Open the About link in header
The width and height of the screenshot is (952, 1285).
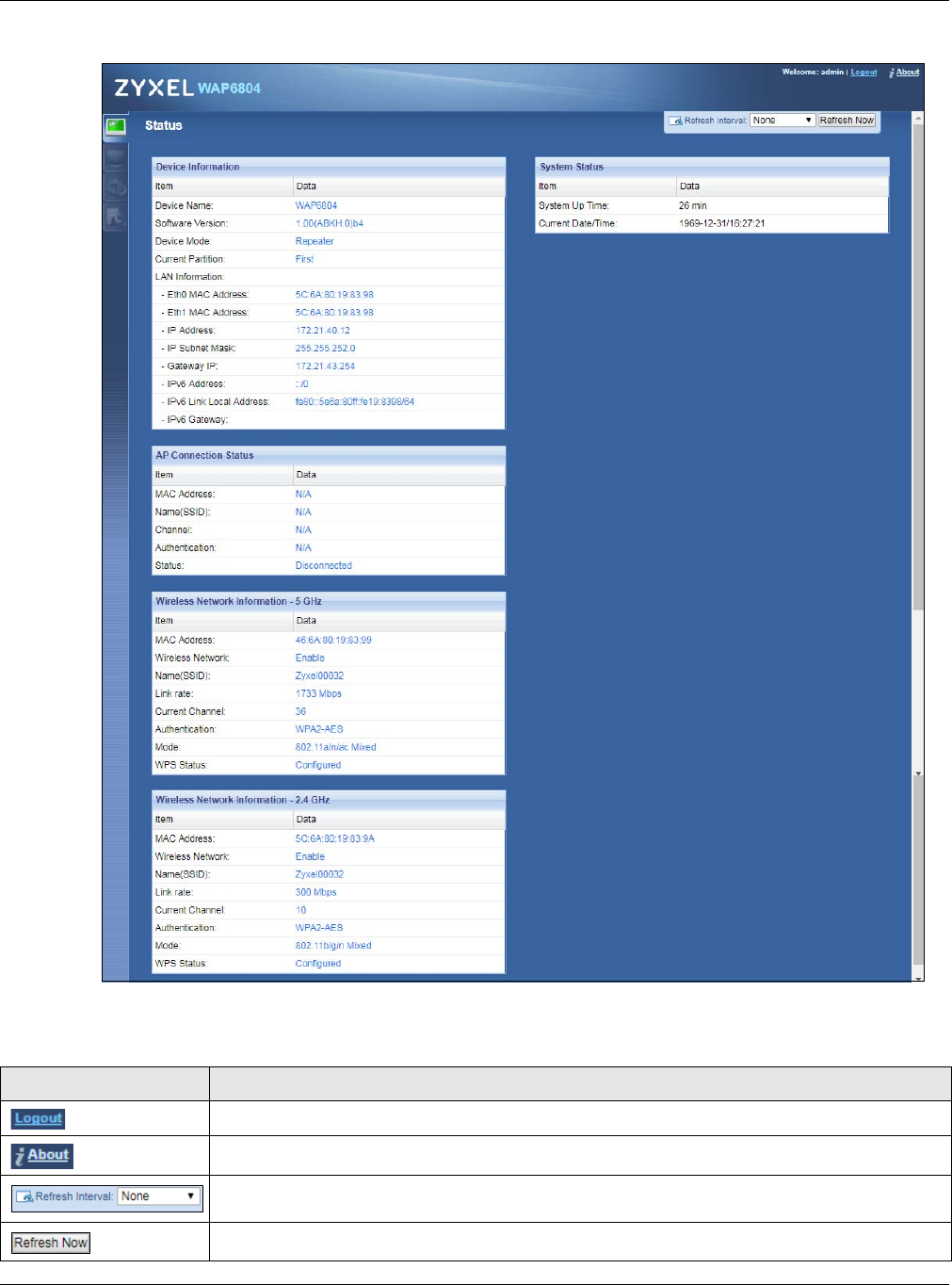pos(908,72)
